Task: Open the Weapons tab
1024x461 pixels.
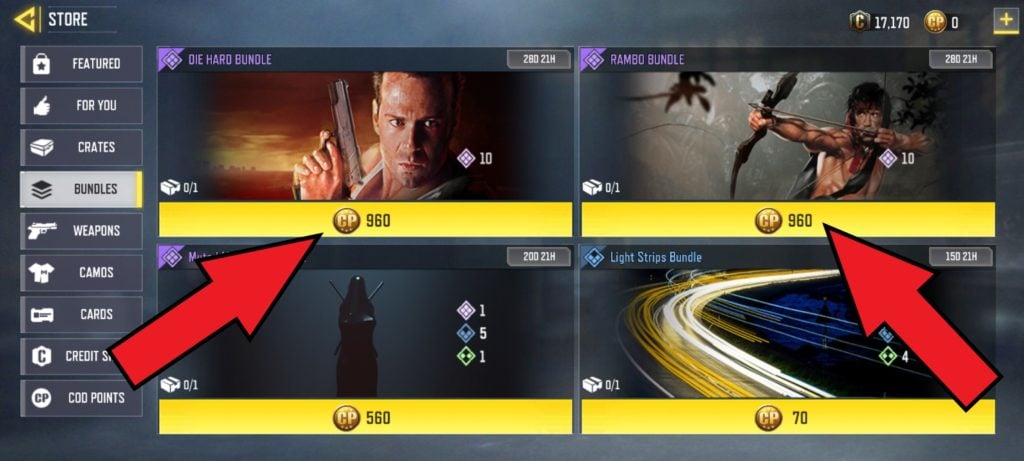Action: tap(82, 231)
